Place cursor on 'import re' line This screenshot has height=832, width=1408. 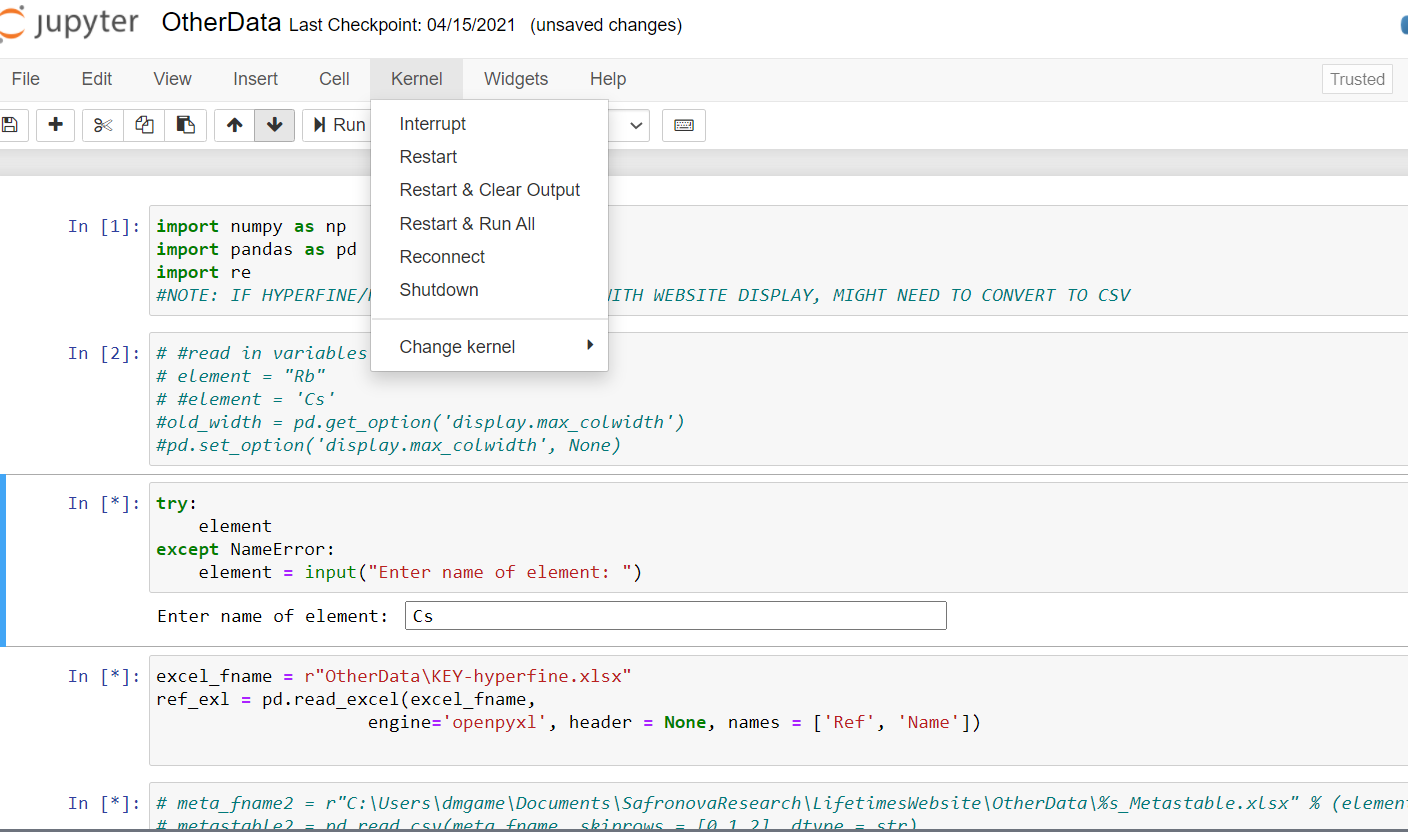[x=203, y=272]
